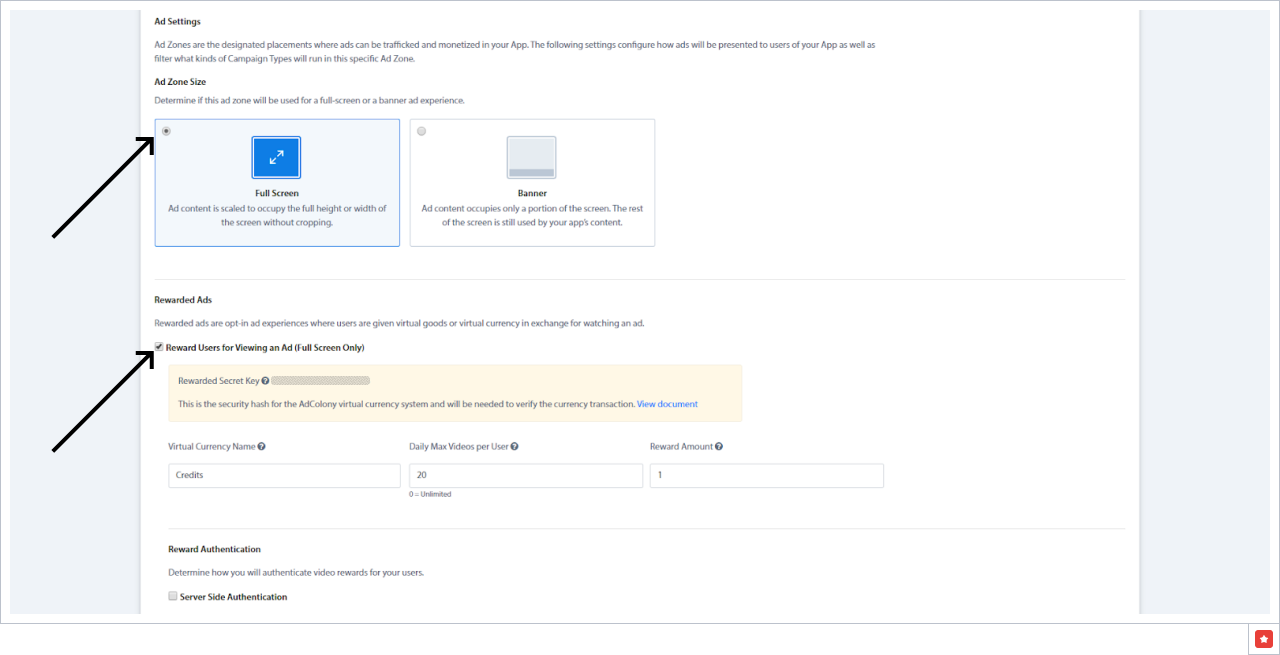Show Virtual Currency Name help tooltip icon
The height and width of the screenshot is (655, 1280).
pos(261,447)
